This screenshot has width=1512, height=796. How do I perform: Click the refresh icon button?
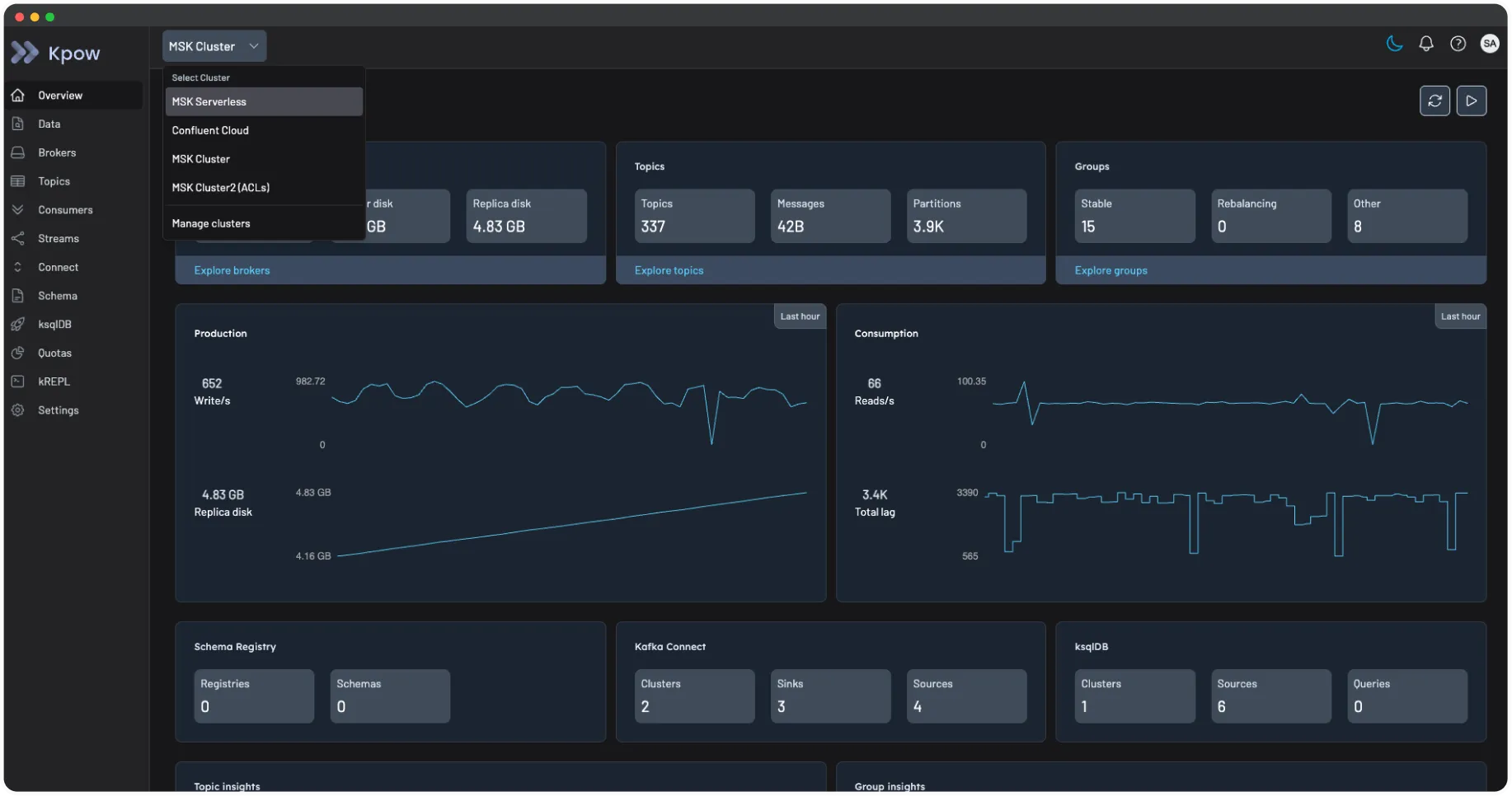1435,101
